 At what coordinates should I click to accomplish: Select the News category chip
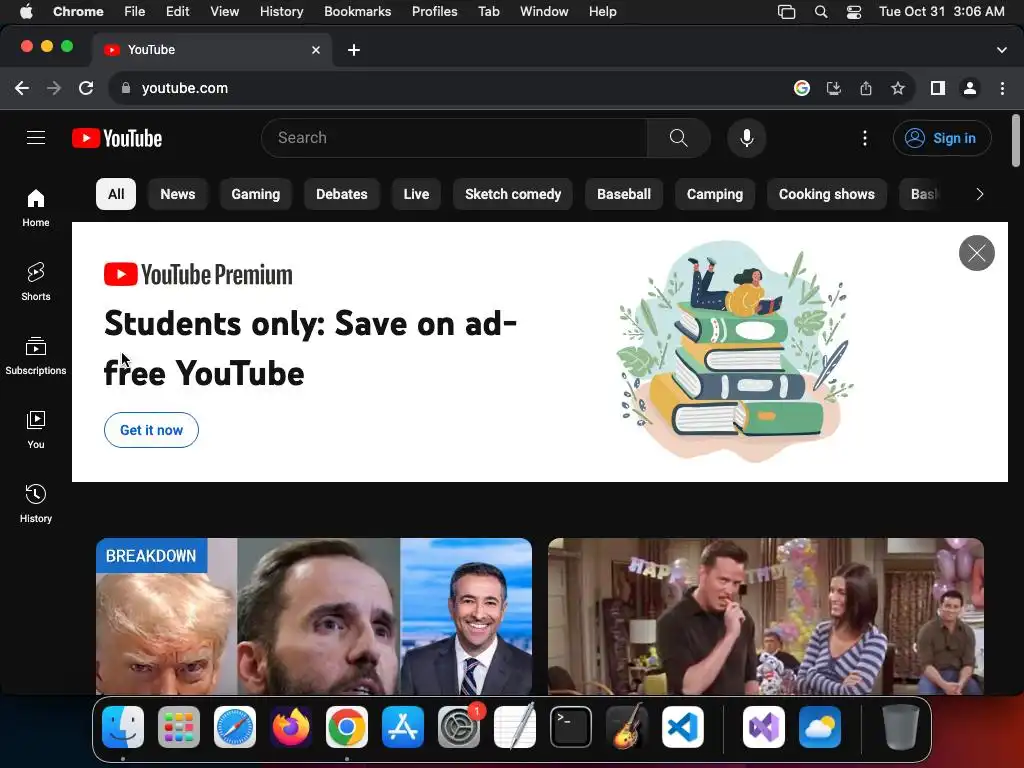tap(178, 194)
